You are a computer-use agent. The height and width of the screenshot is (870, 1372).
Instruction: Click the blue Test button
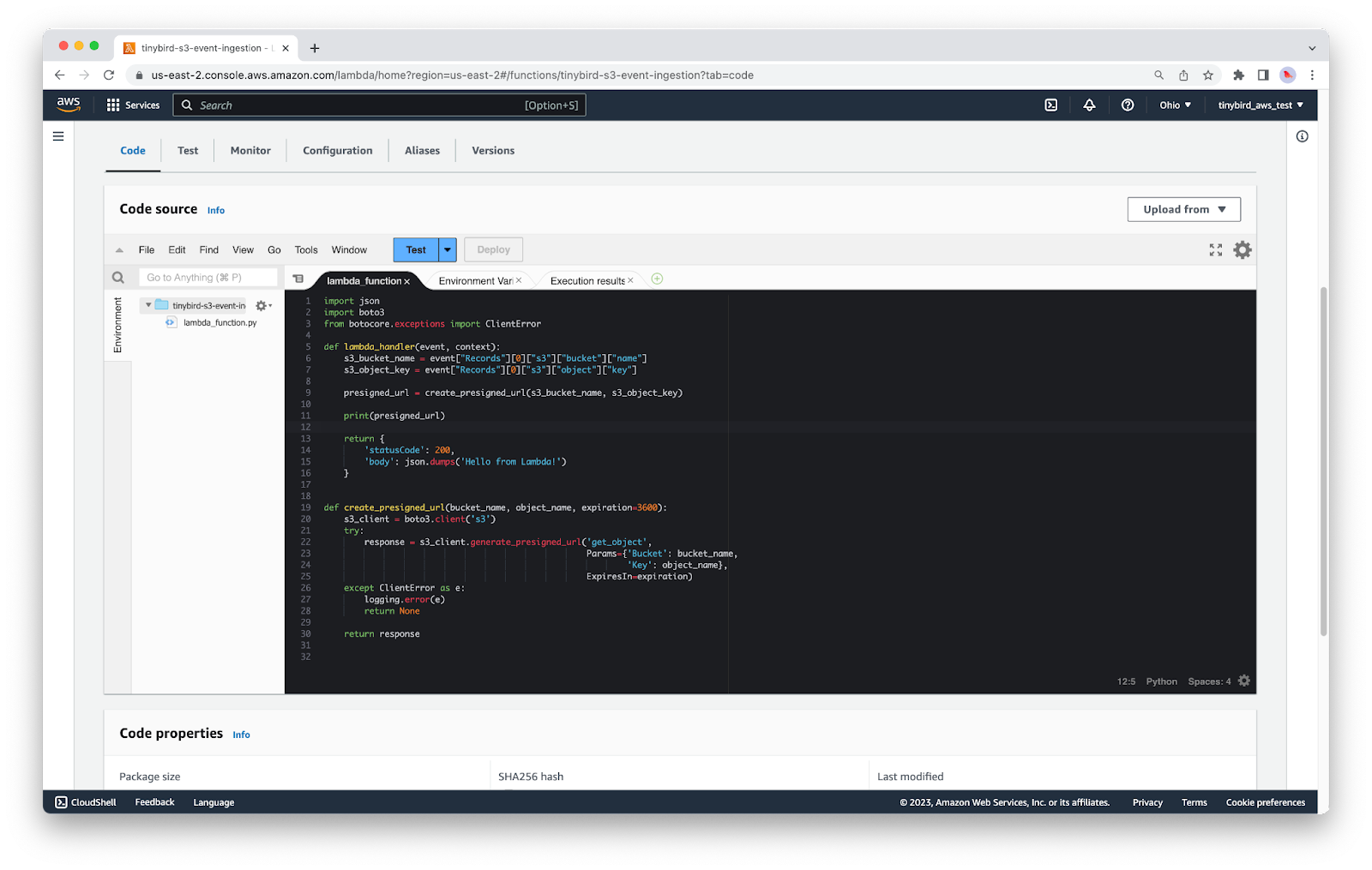(416, 250)
